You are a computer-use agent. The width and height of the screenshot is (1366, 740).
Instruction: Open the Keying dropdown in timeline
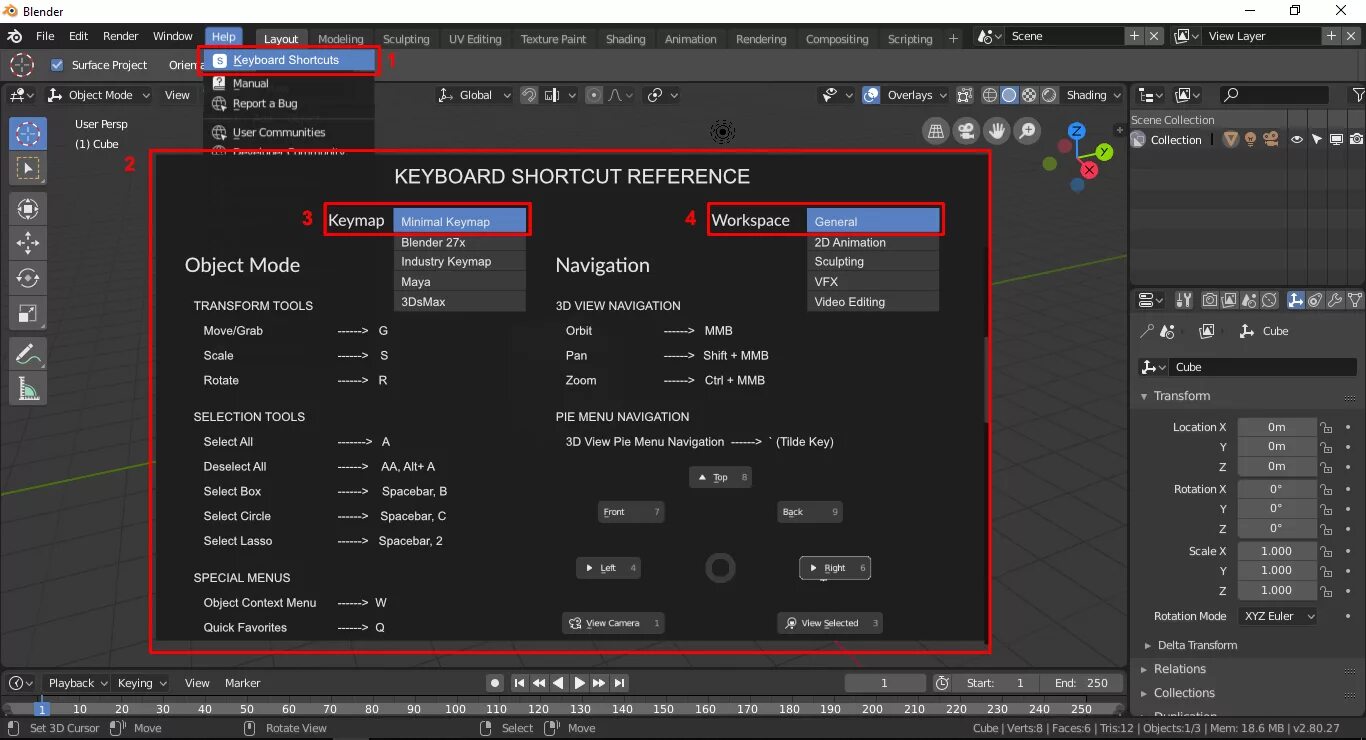141,683
